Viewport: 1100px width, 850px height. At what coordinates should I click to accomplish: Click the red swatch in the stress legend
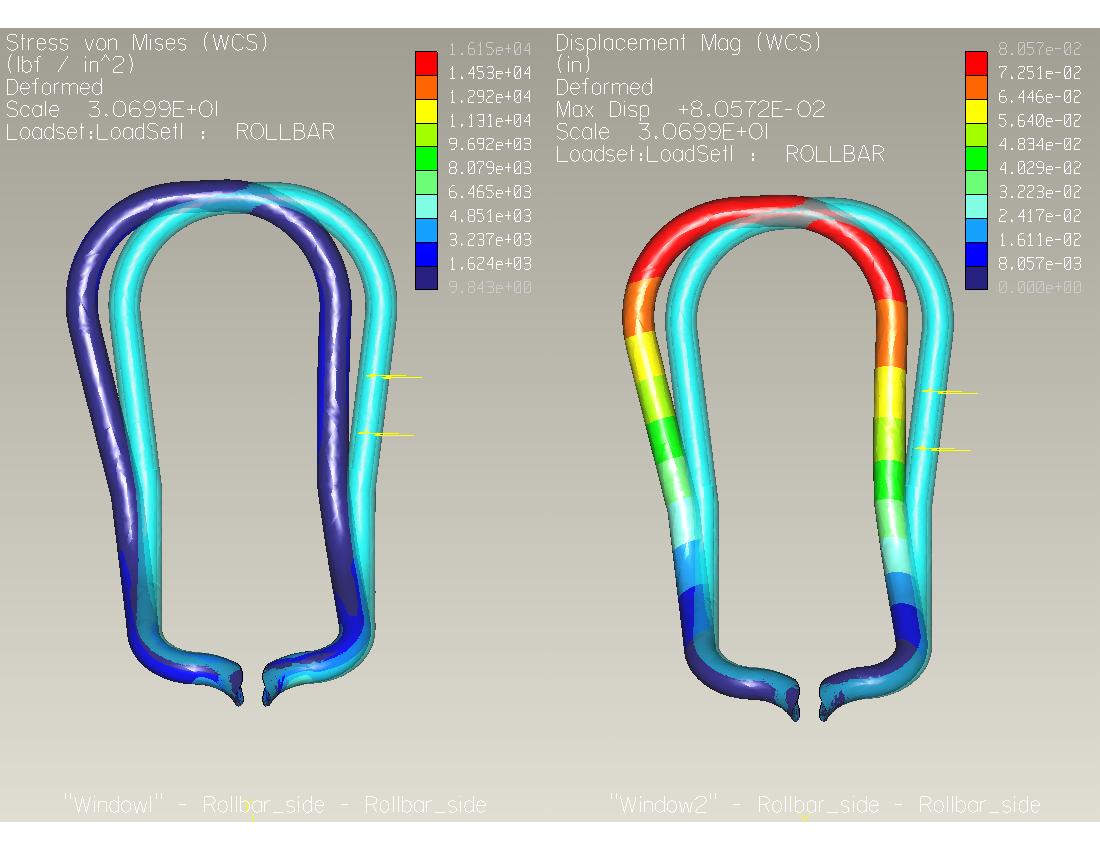[426, 62]
